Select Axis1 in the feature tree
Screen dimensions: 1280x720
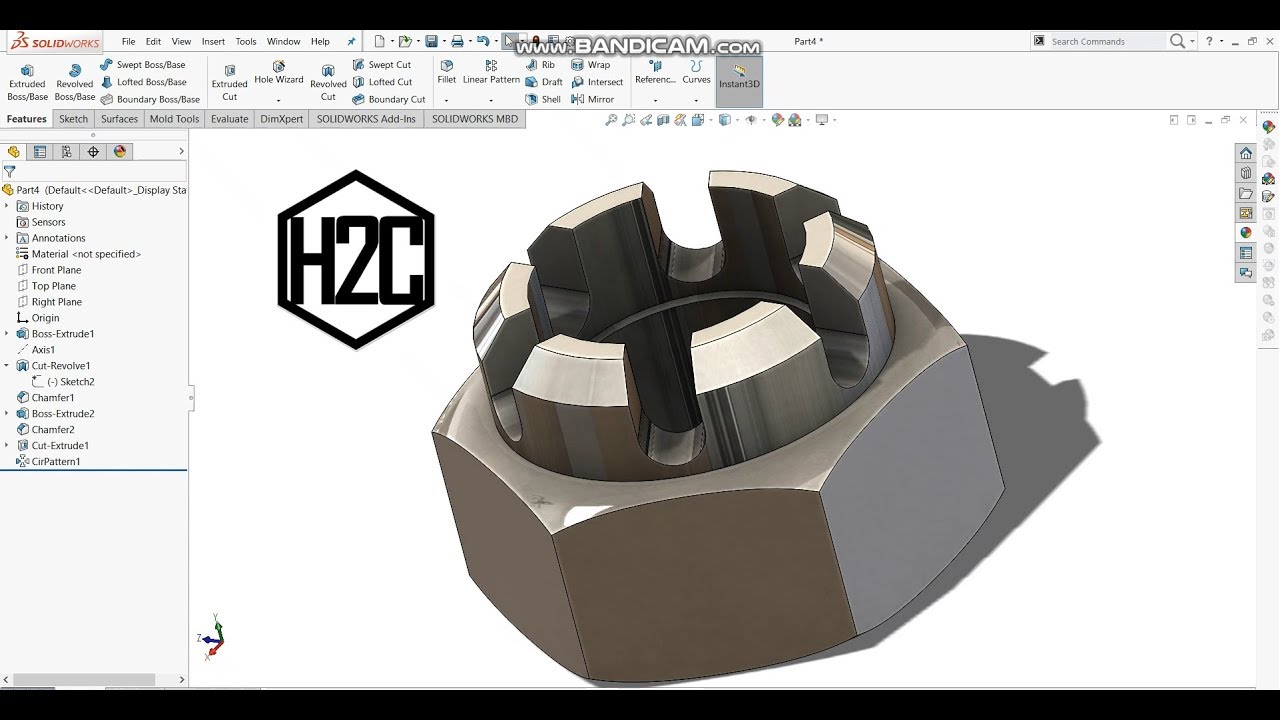point(36,350)
